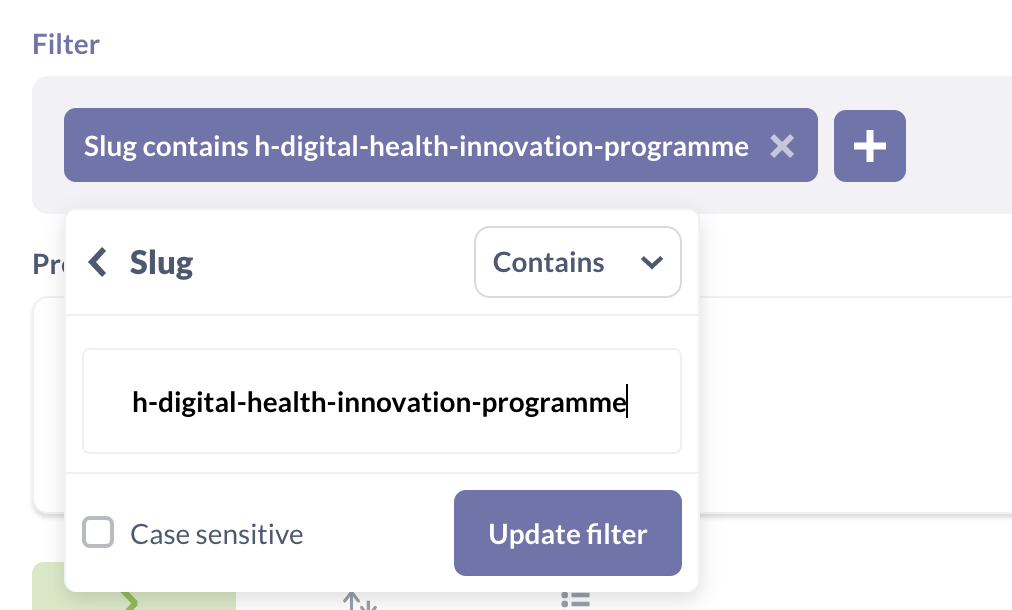Screen dimensions: 1012x610
Task: Select the sort arrows icon at the bottom
Action: coord(359,600)
